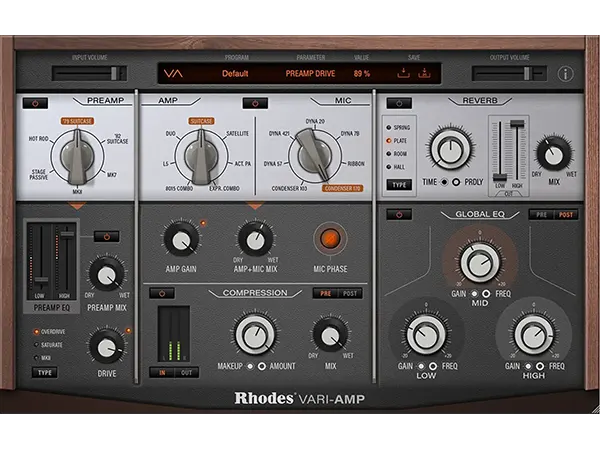Click the reverb TYPE button
The width and height of the screenshot is (600, 450).
[399, 185]
